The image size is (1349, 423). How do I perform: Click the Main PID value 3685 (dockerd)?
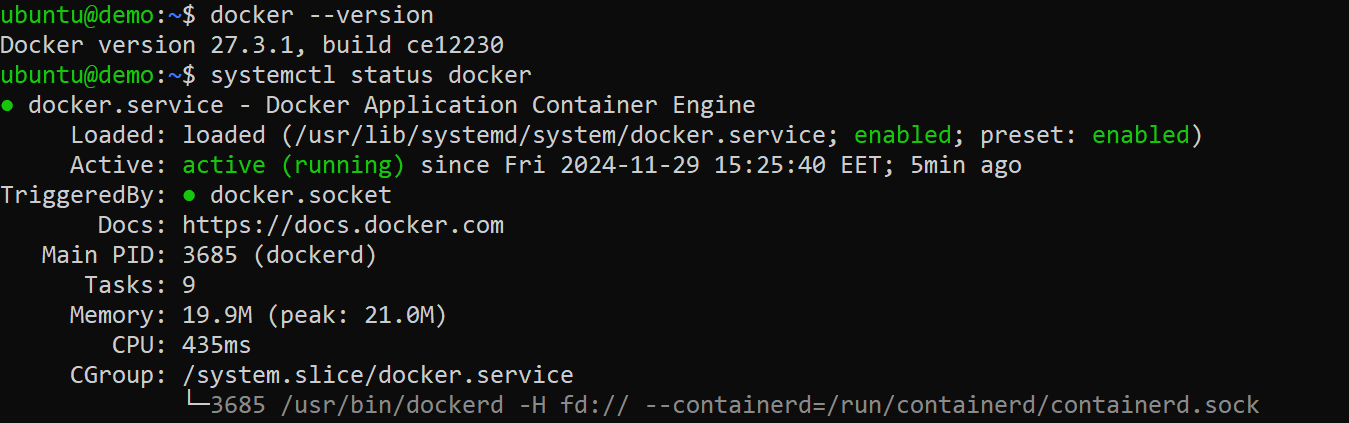(x=279, y=255)
